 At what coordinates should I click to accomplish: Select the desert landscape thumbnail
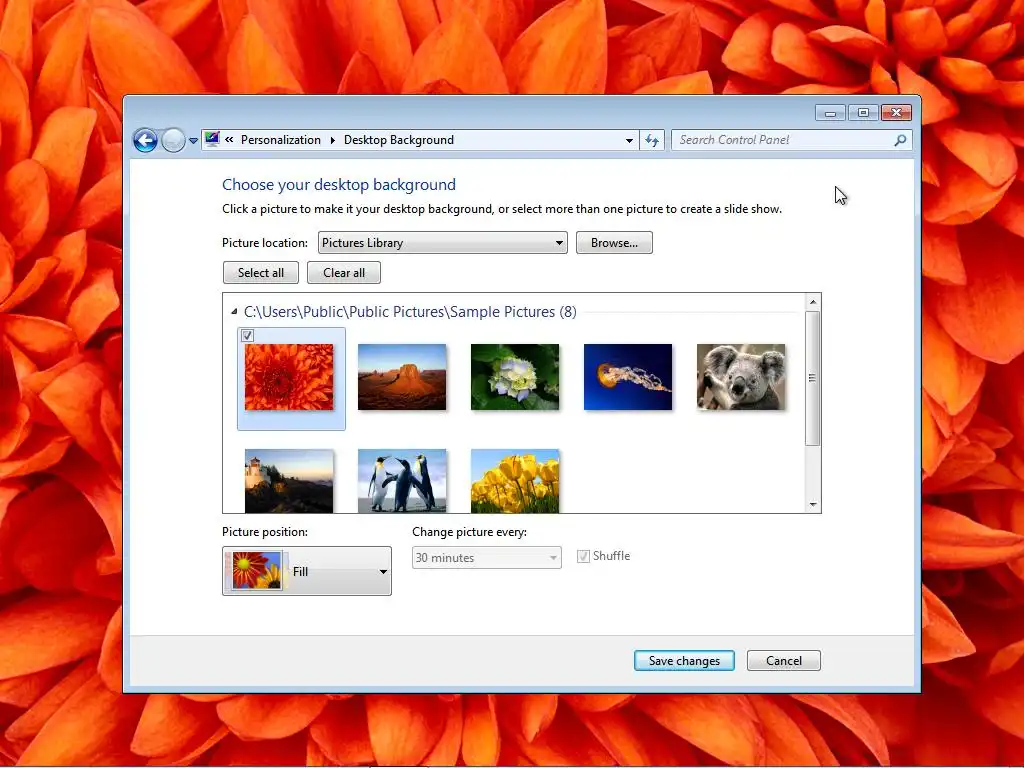tap(402, 377)
